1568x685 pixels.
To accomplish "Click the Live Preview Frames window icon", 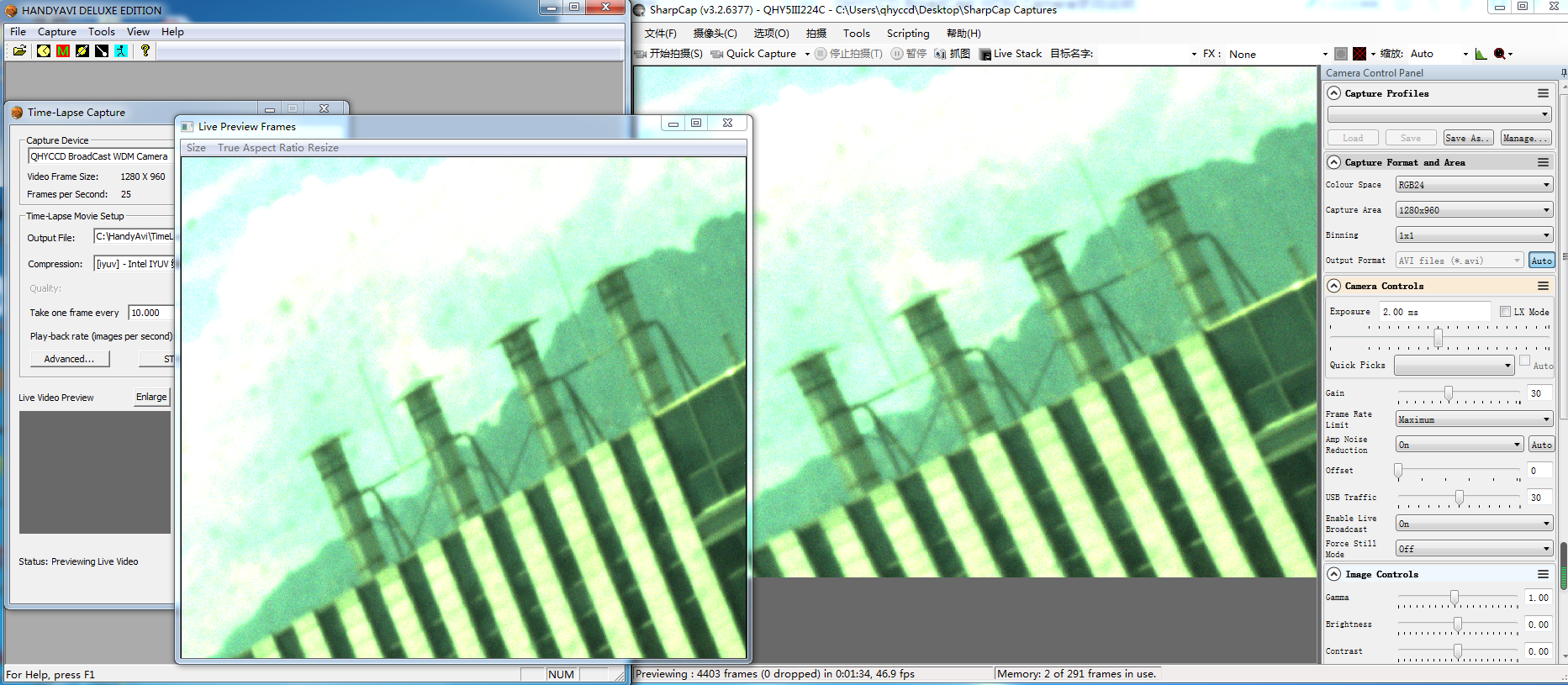I will [187, 127].
